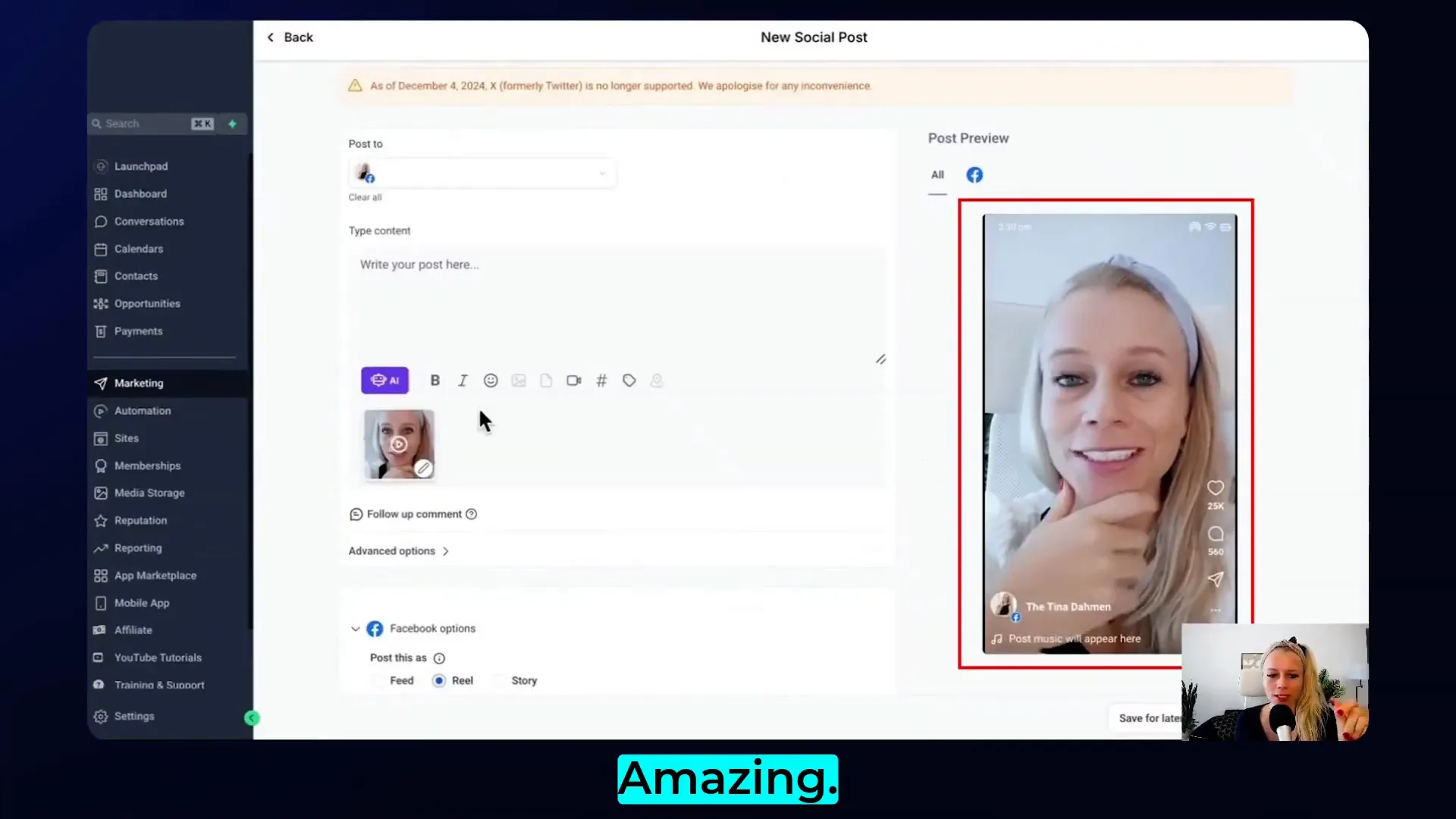This screenshot has width=1456, height=819.
Task: Expand Advanced options
Action: coord(399,551)
